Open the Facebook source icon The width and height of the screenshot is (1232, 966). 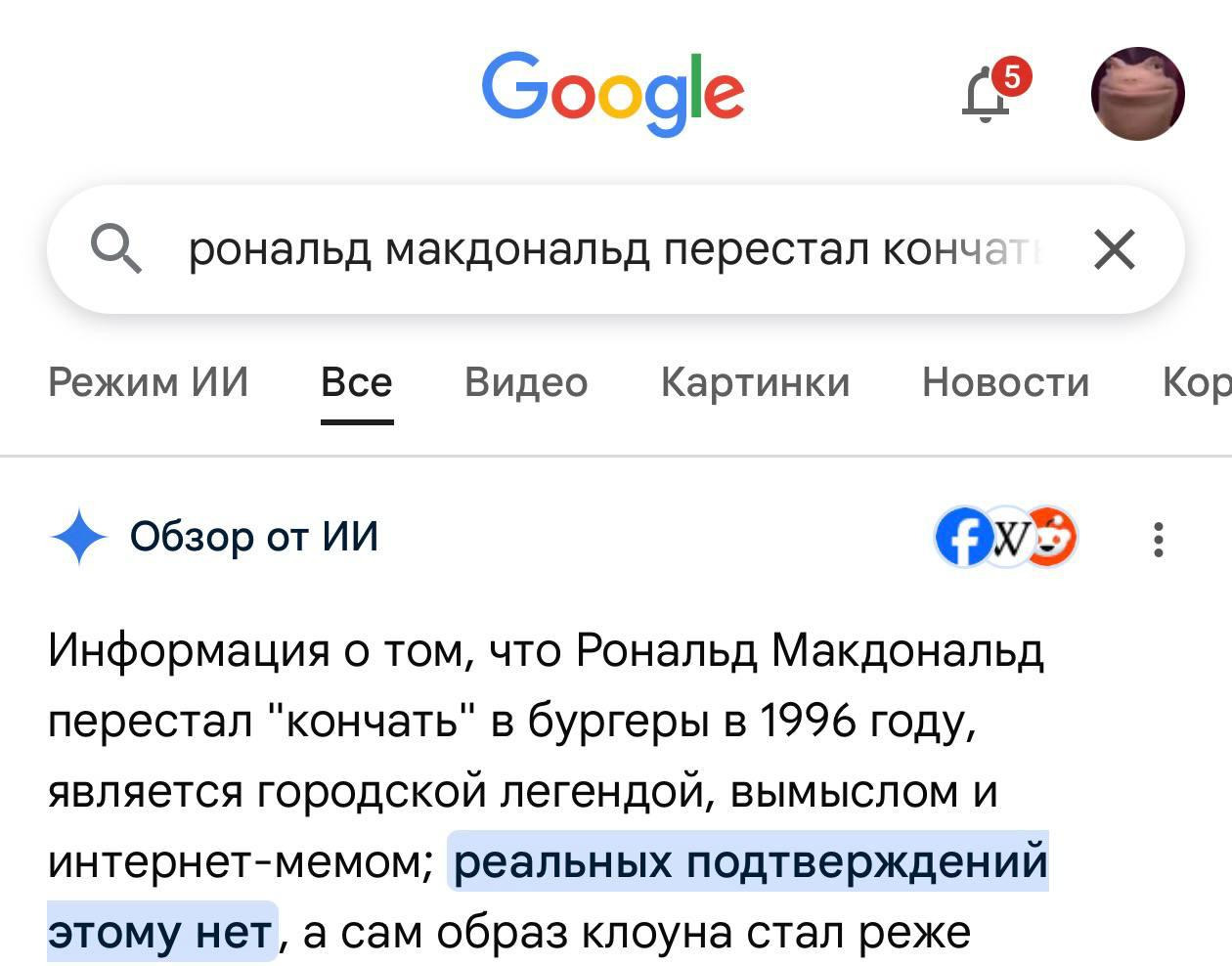(x=961, y=537)
